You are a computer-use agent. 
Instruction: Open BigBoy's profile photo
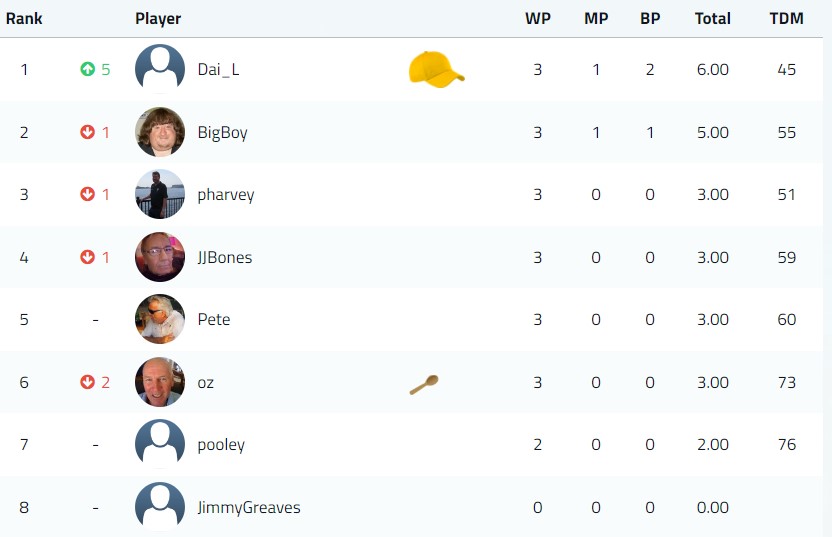click(x=160, y=132)
